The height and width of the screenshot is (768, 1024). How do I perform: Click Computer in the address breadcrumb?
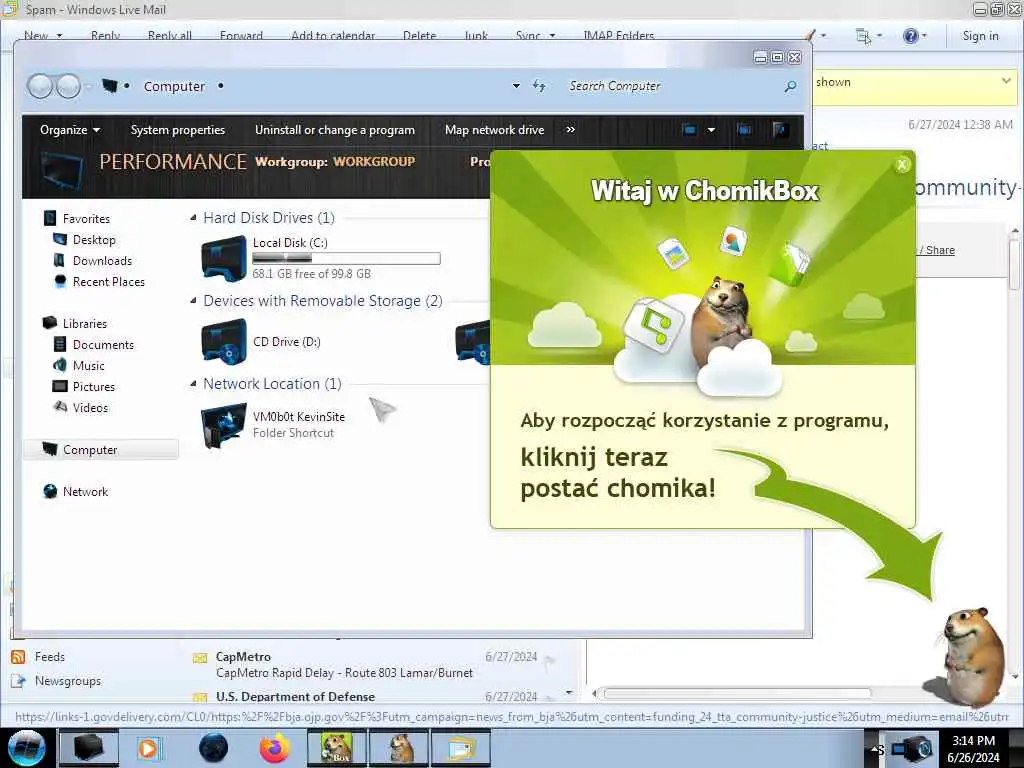click(x=174, y=86)
